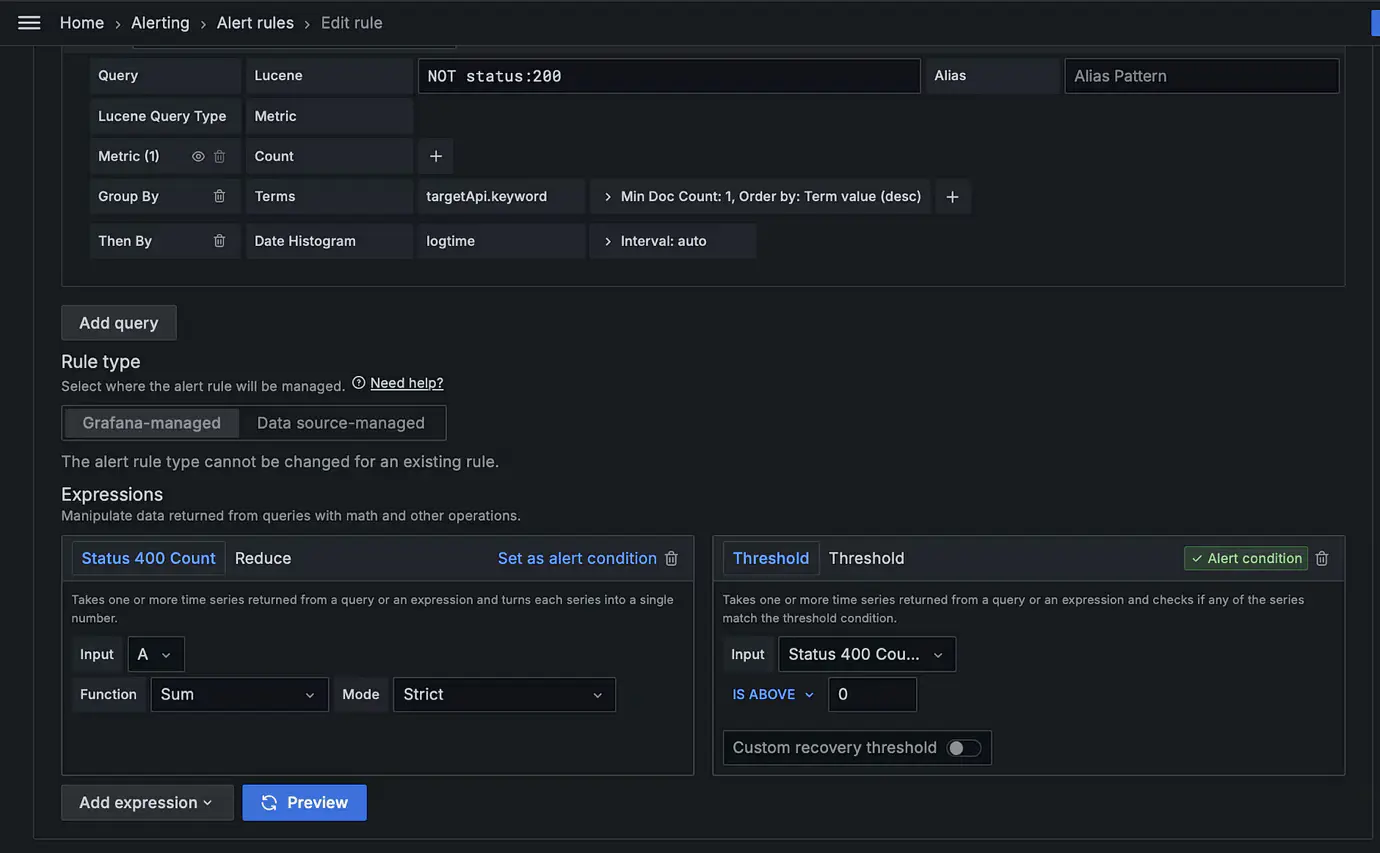Open the Count metric type selector
The image size is (1380, 853).
click(330, 156)
